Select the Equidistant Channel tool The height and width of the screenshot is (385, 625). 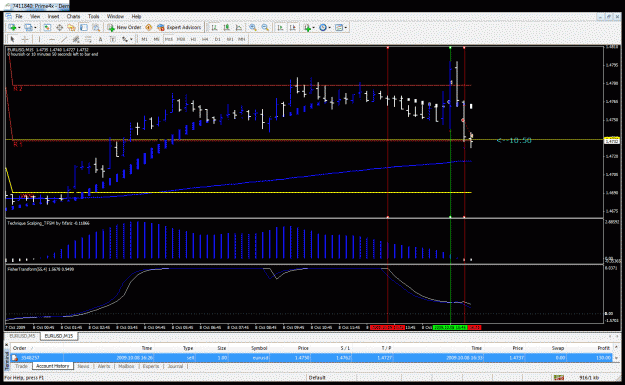click(76, 39)
